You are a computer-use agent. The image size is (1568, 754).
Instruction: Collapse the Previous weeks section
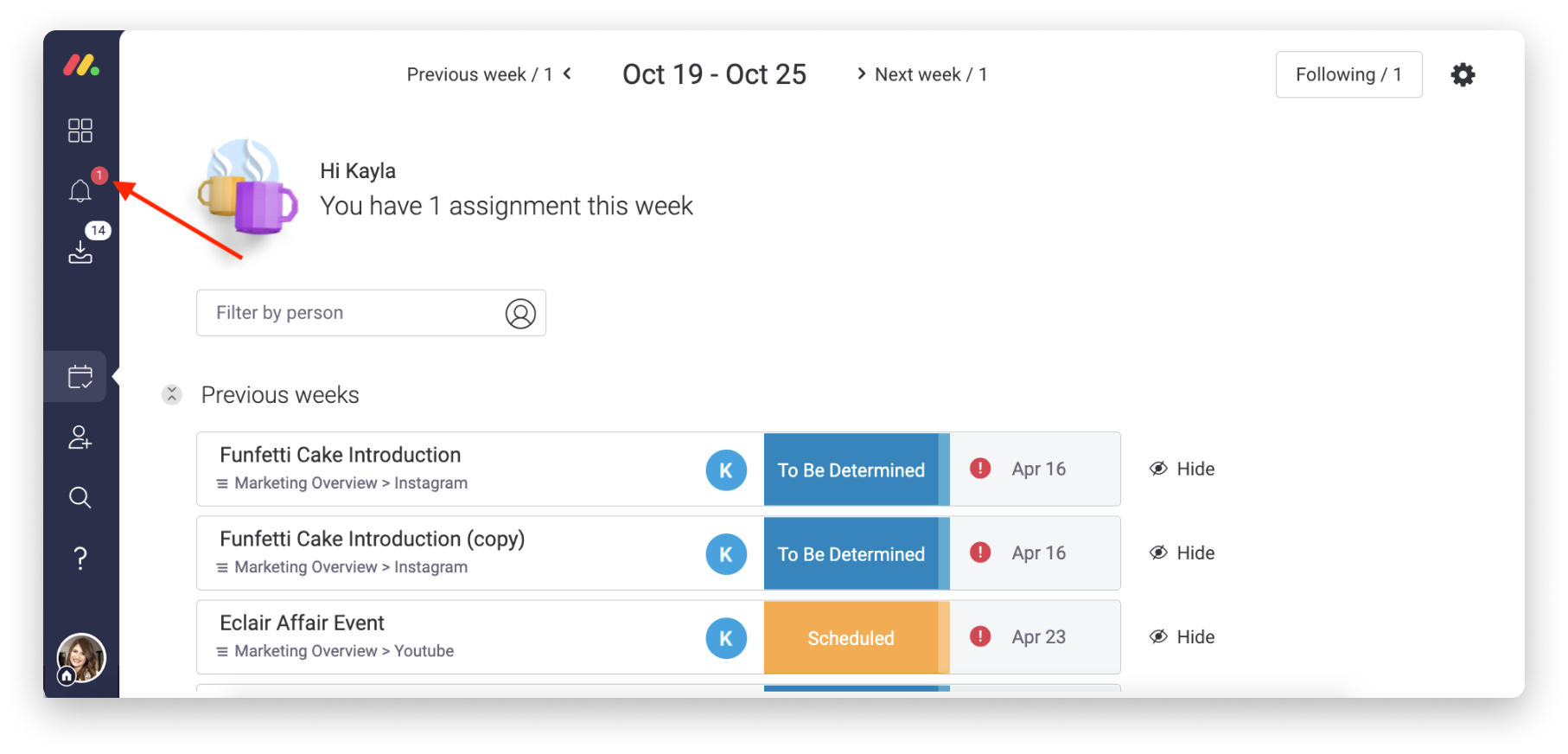tap(172, 394)
